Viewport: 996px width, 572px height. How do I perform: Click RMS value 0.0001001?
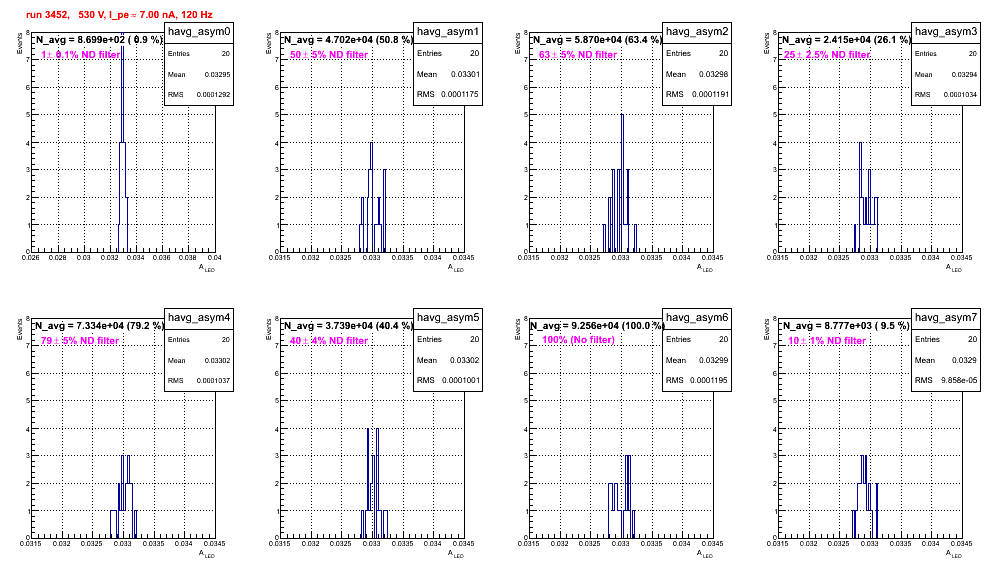coord(461,381)
